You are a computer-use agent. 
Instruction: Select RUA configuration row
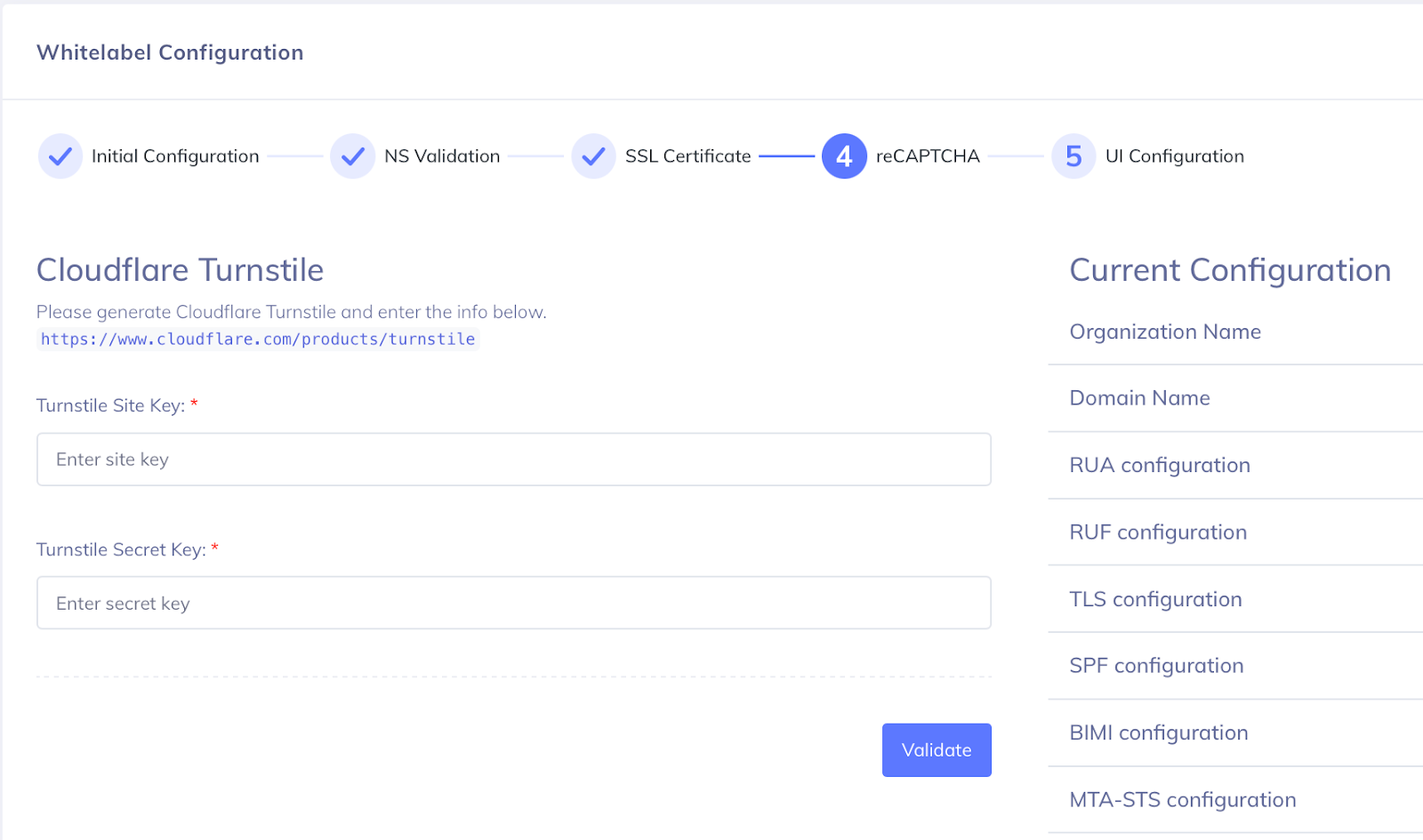click(x=1236, y=465)
